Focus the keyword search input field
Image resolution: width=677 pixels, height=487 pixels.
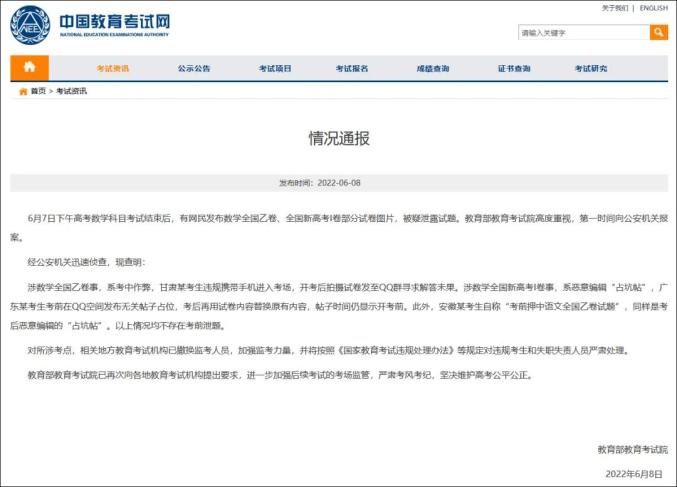[x=584, y=32]
